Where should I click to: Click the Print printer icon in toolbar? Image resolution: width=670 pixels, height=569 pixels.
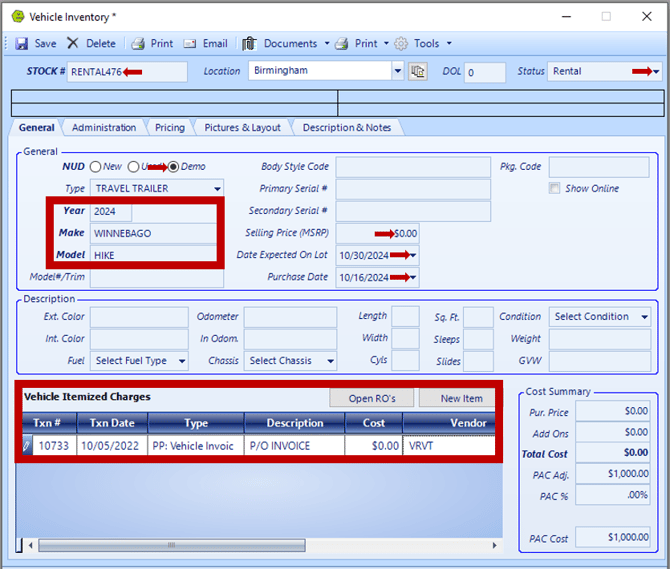[139, 44]
